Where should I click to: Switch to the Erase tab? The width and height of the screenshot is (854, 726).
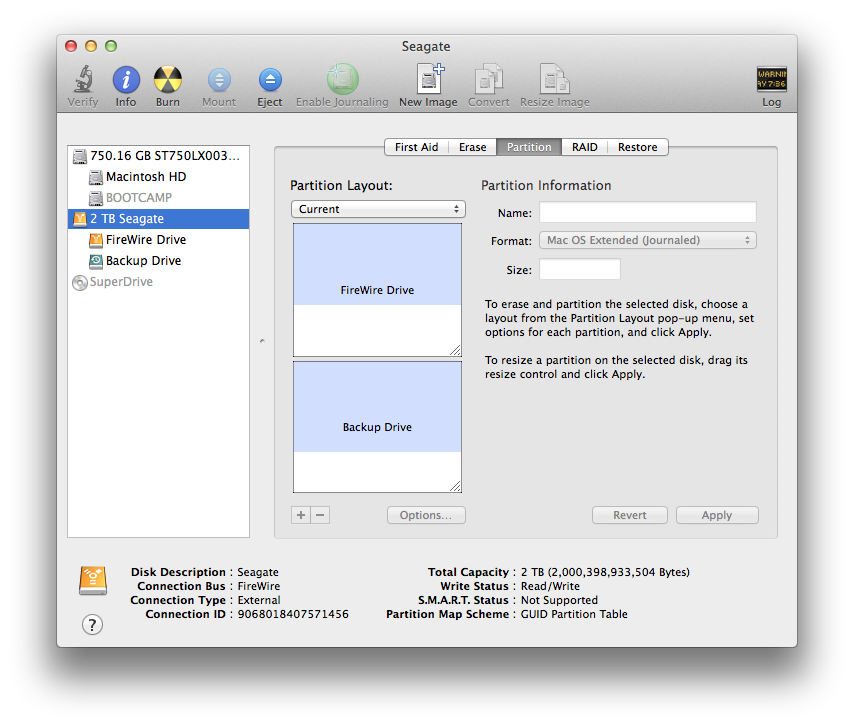[473, 147]
